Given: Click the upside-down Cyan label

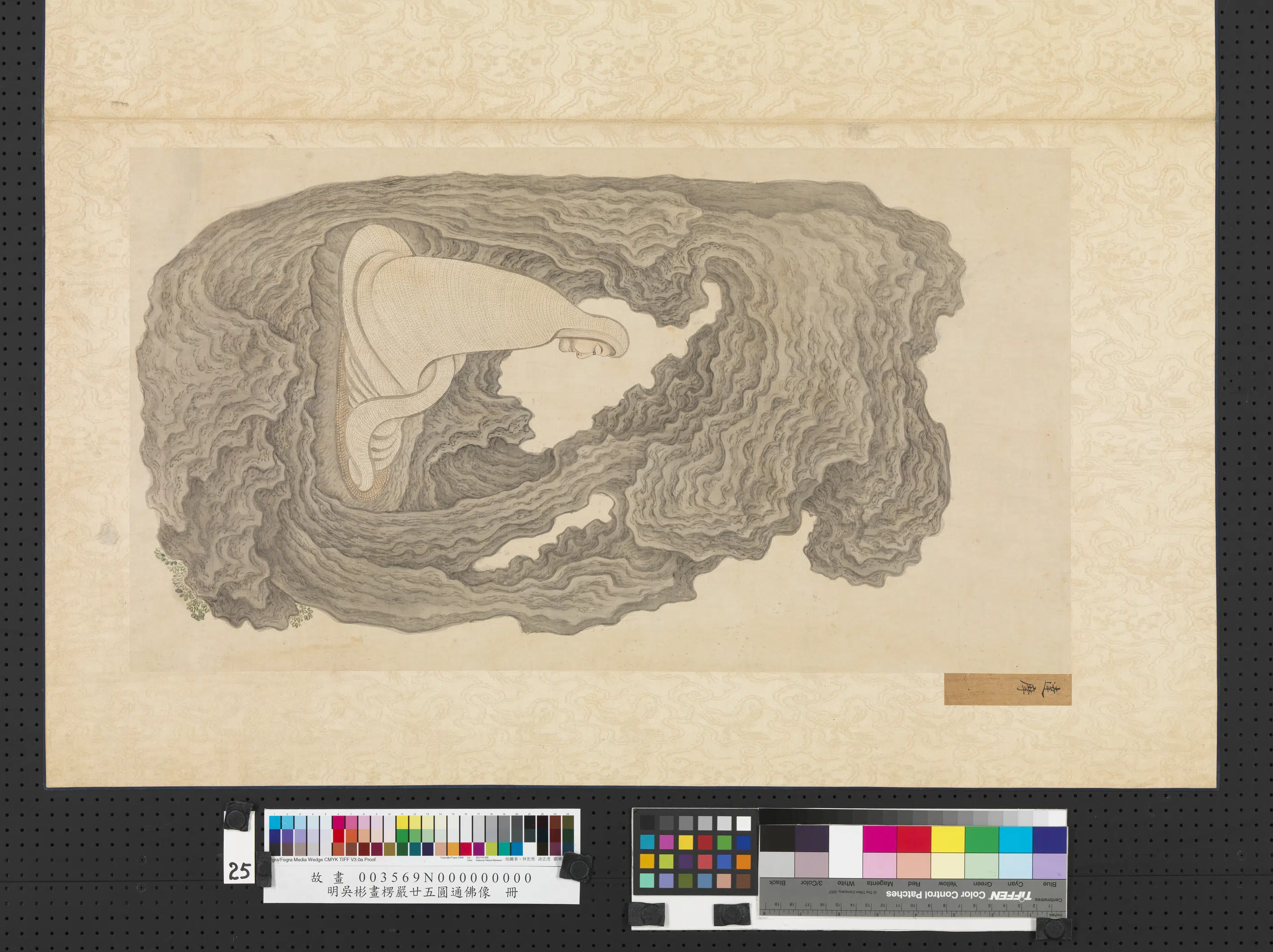Looking at the screenshot, I should (x=1016, y=884).
